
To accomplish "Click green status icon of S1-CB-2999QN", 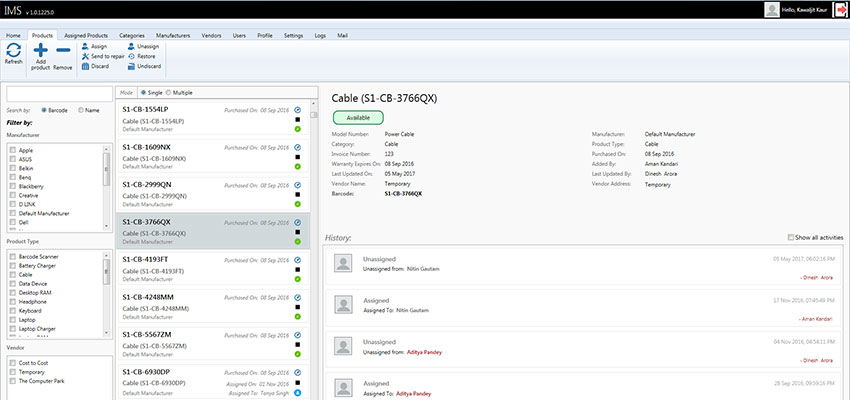I will point(298,204).
